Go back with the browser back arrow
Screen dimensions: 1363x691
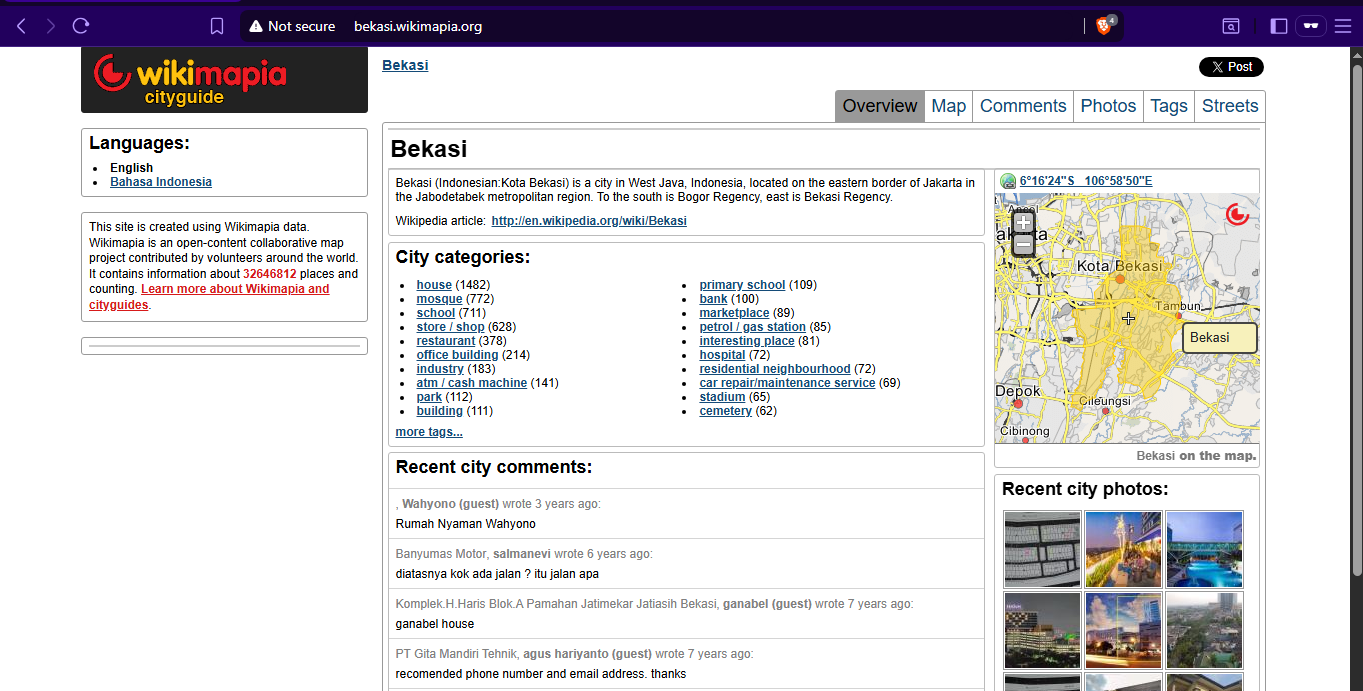point(21,26)
